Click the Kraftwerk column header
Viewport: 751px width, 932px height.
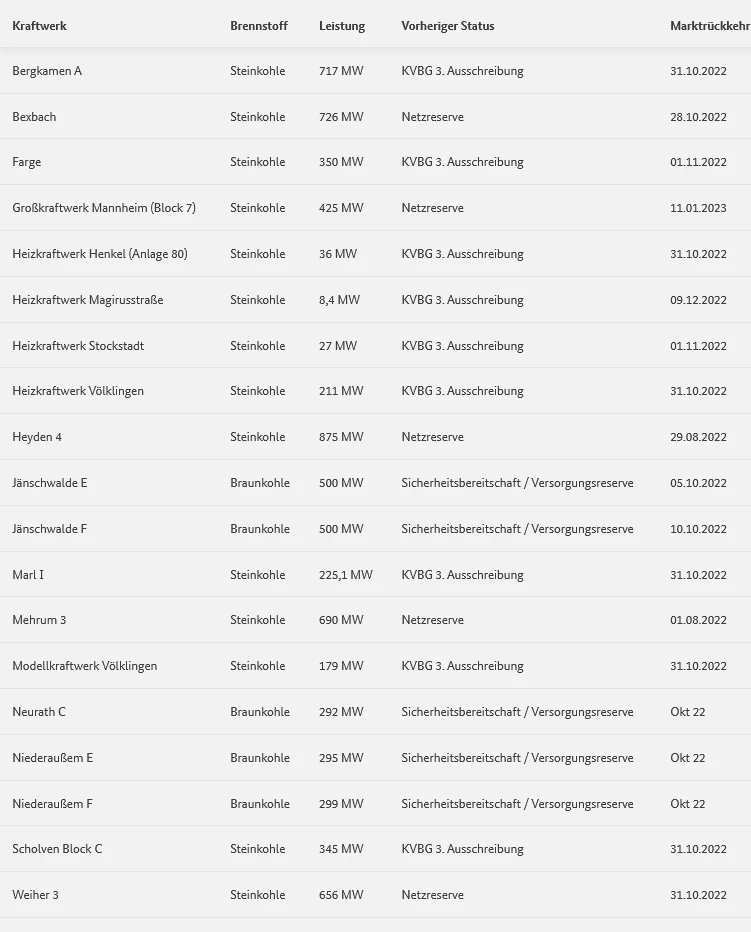coord(39,26)
